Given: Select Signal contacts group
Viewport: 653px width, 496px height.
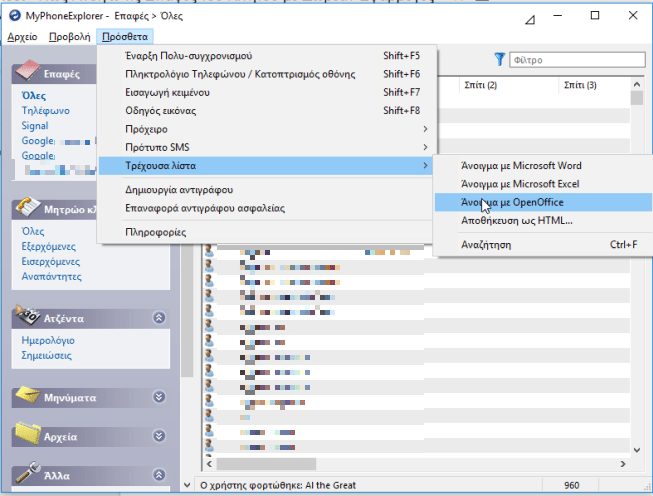Looking at the screenshot, I should [35, 126].
